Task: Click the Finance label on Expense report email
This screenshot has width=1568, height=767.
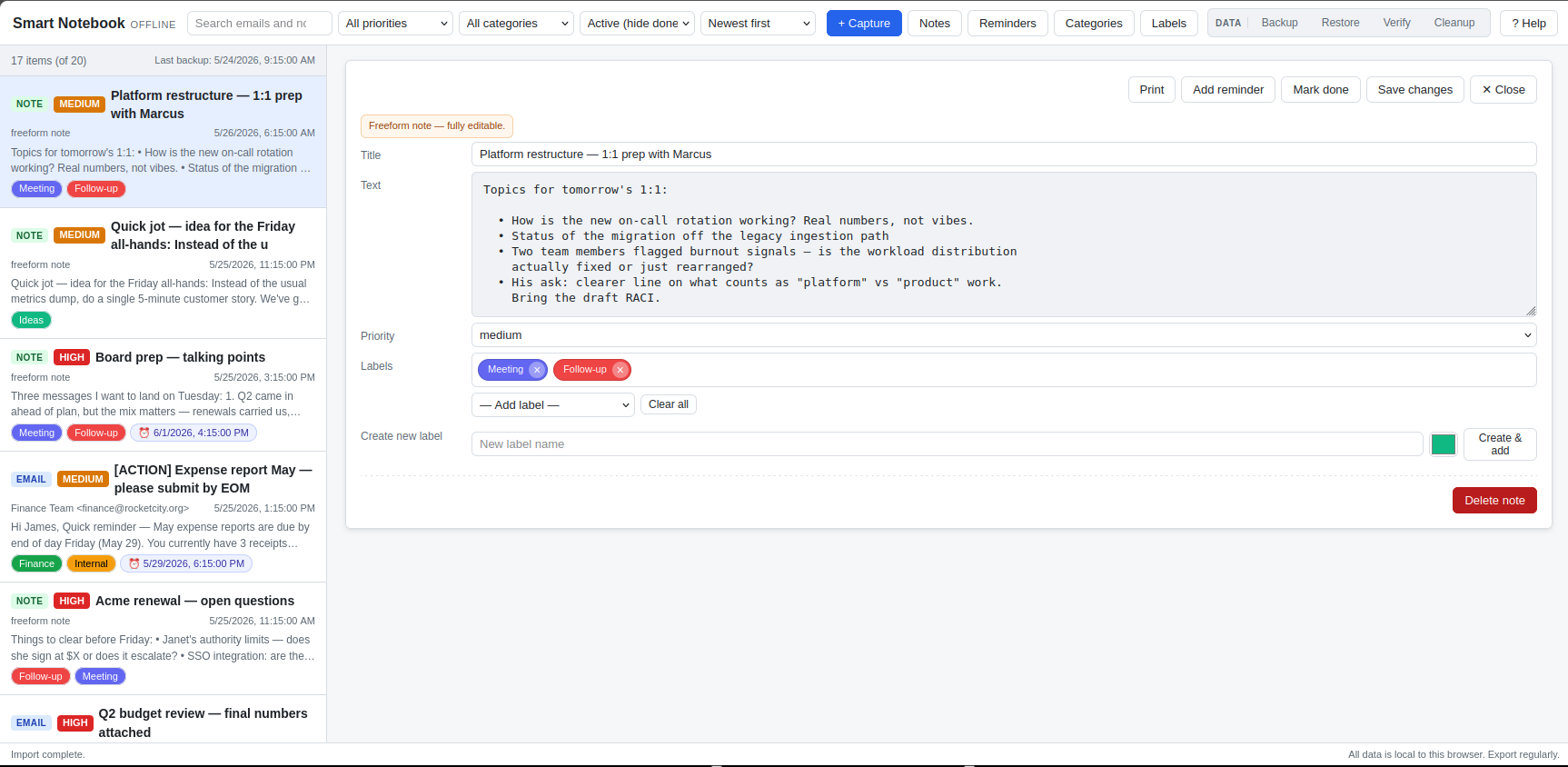Action: (x=36, y=563)
